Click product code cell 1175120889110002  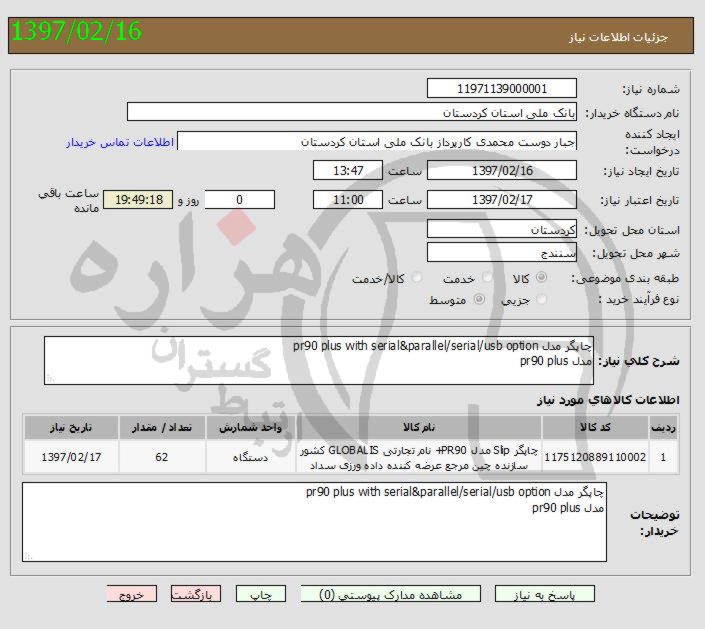coord(595,457)
